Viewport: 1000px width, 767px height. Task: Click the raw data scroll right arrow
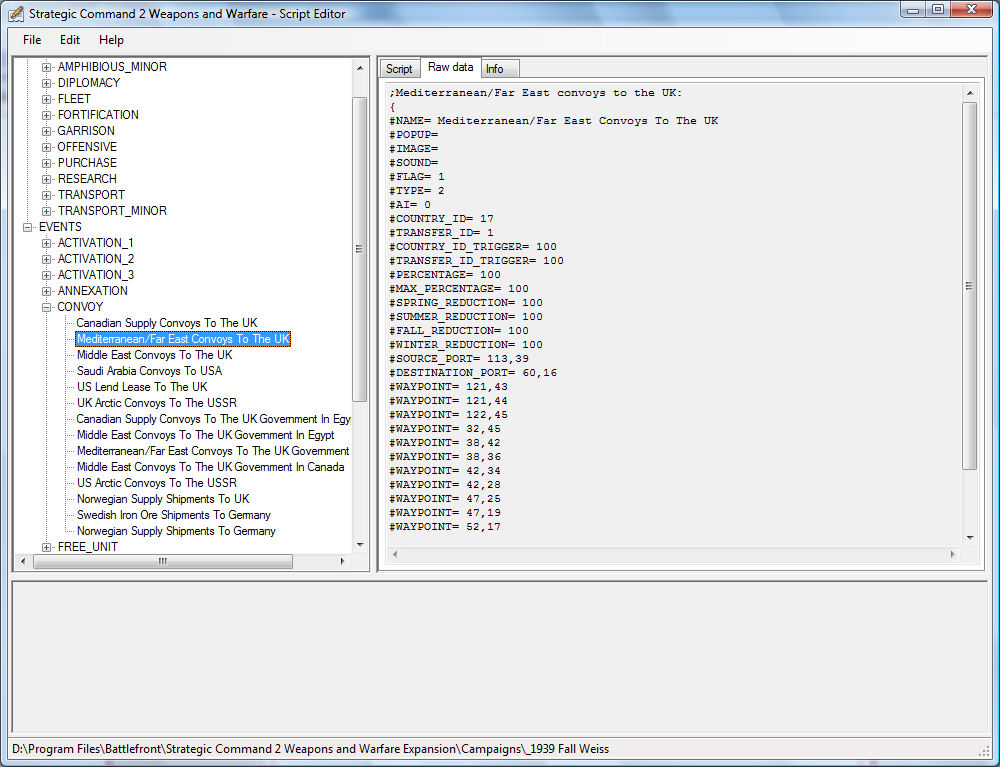tap(953, 554)
